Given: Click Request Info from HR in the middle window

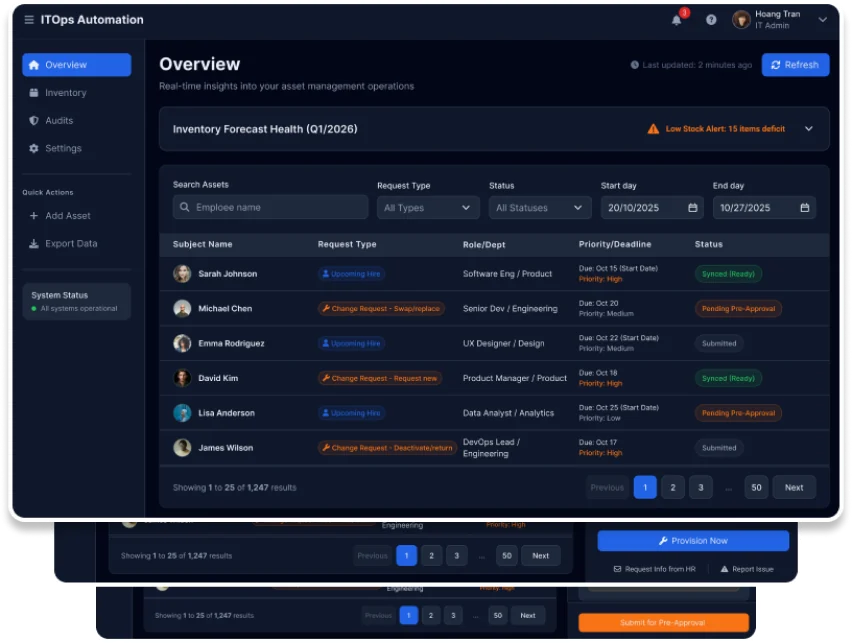Looking at the screenshot, I should 654,569.
